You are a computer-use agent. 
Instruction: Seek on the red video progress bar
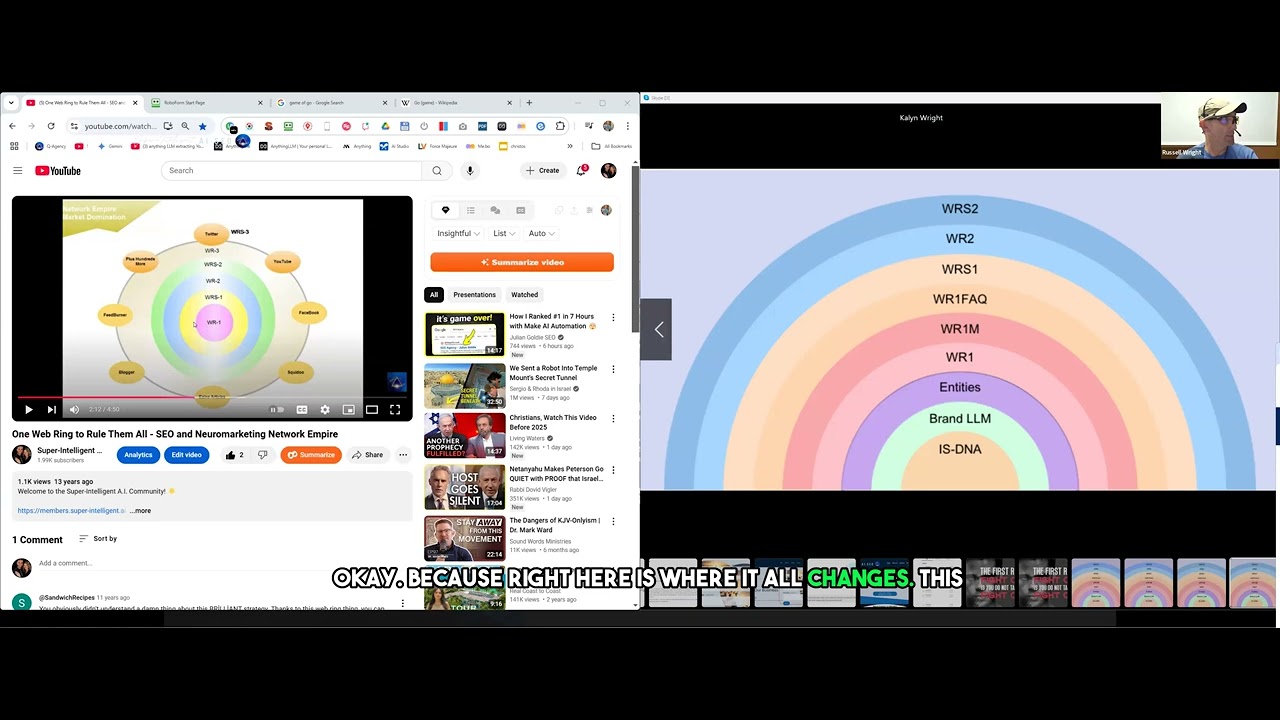(x=212, y=397)
